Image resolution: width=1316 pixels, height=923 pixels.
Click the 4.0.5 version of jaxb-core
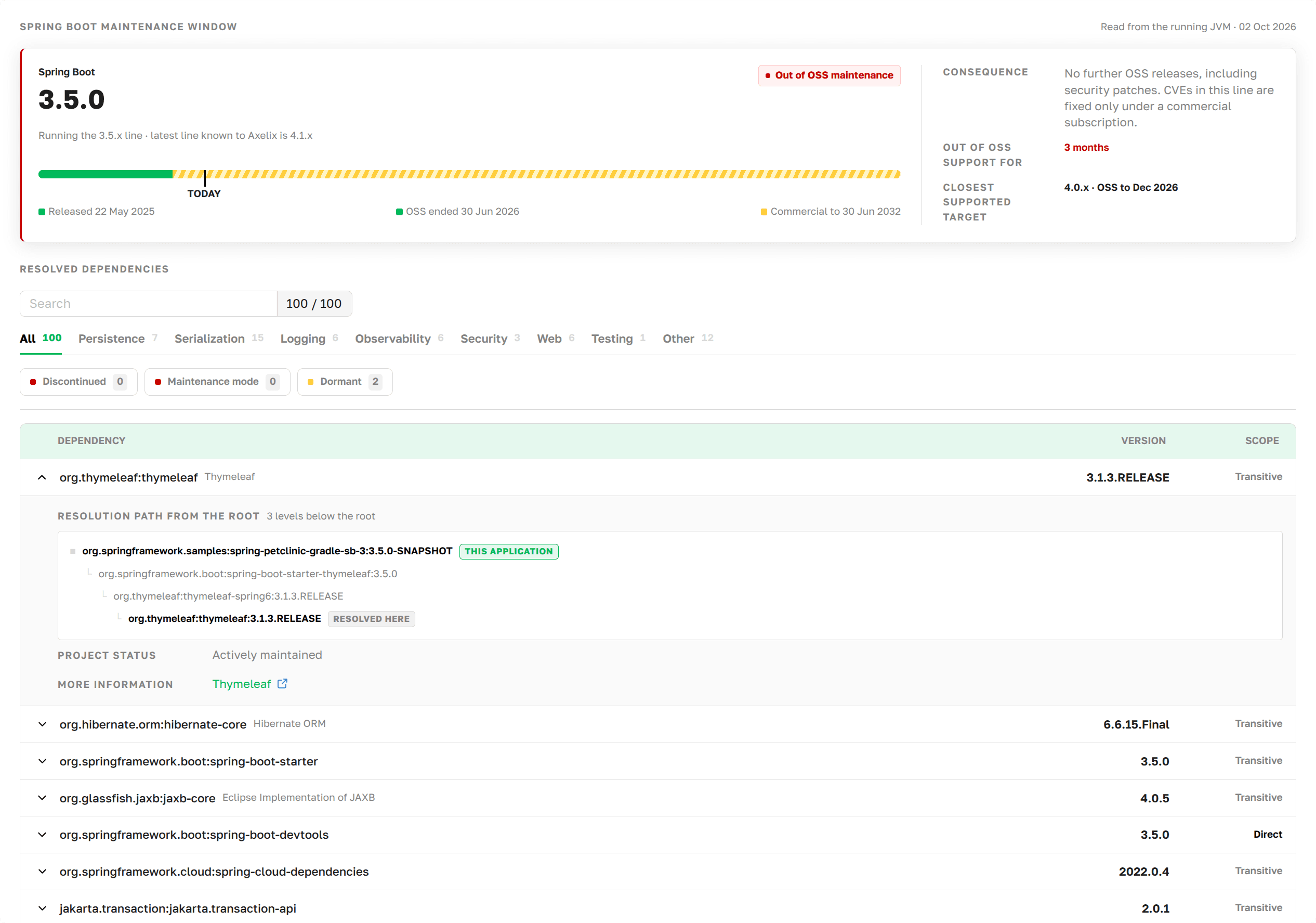pos(1154,798)
